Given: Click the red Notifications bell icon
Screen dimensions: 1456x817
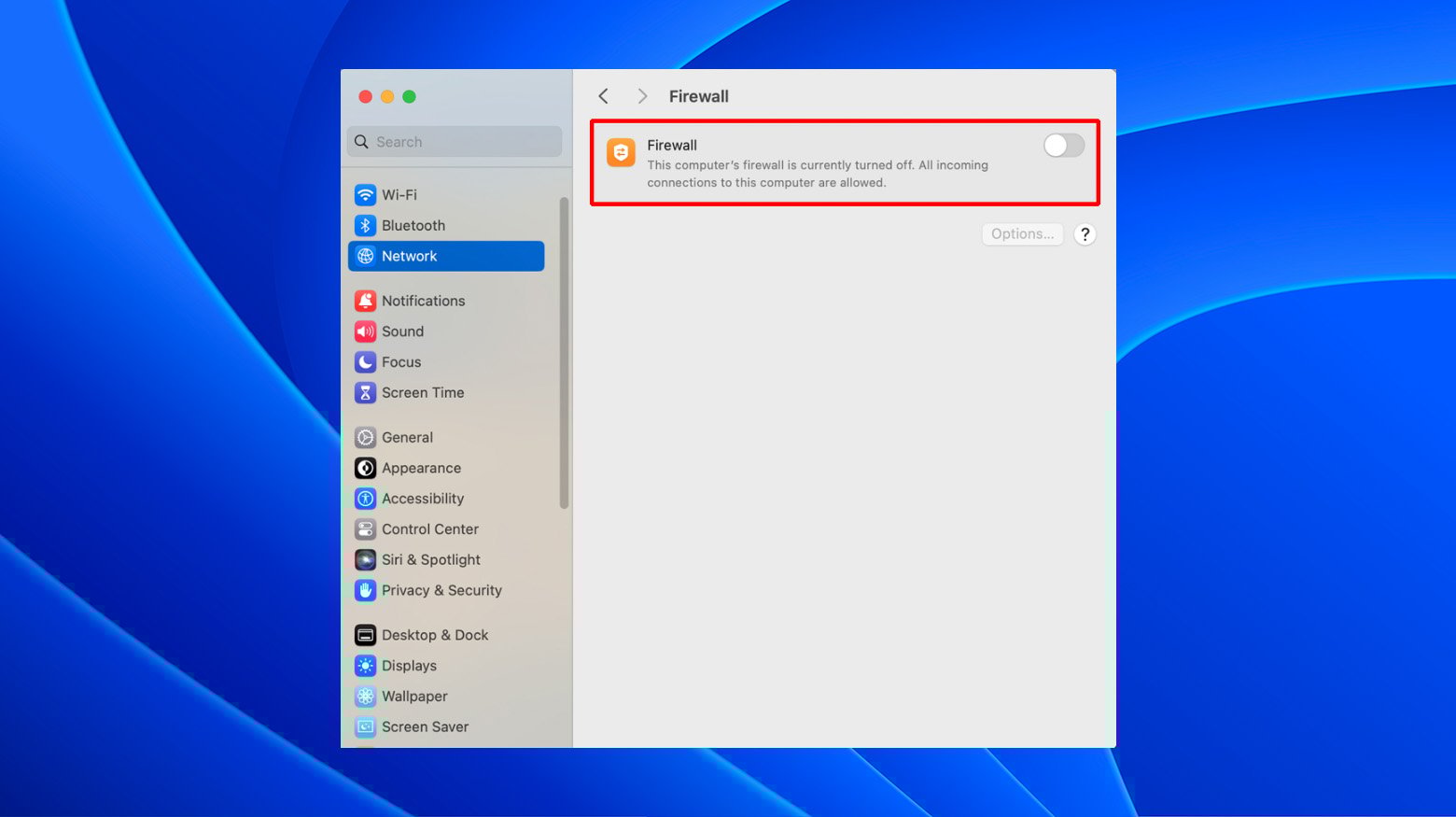Looking at the screenshot, I should pyautogui.click(x=365, y=301).
